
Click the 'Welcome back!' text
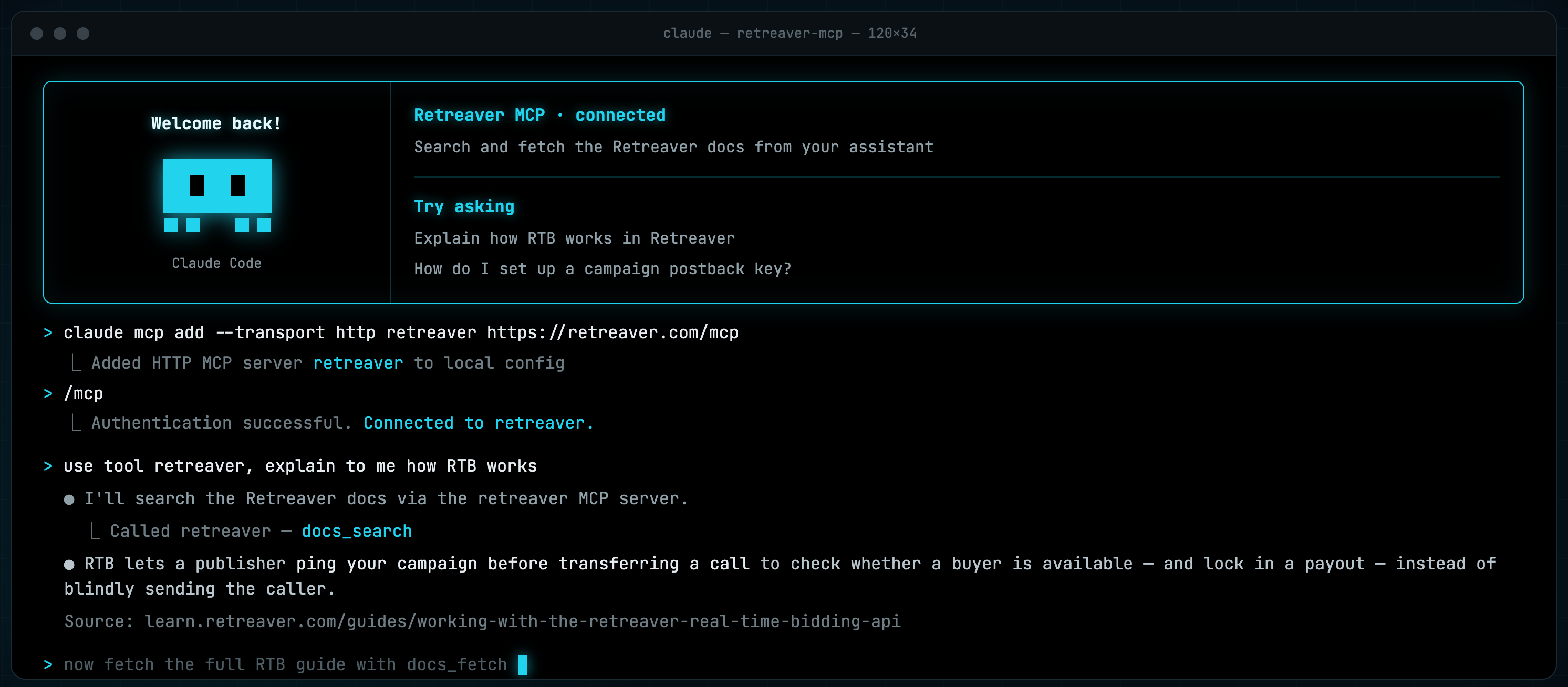[216, 123]
